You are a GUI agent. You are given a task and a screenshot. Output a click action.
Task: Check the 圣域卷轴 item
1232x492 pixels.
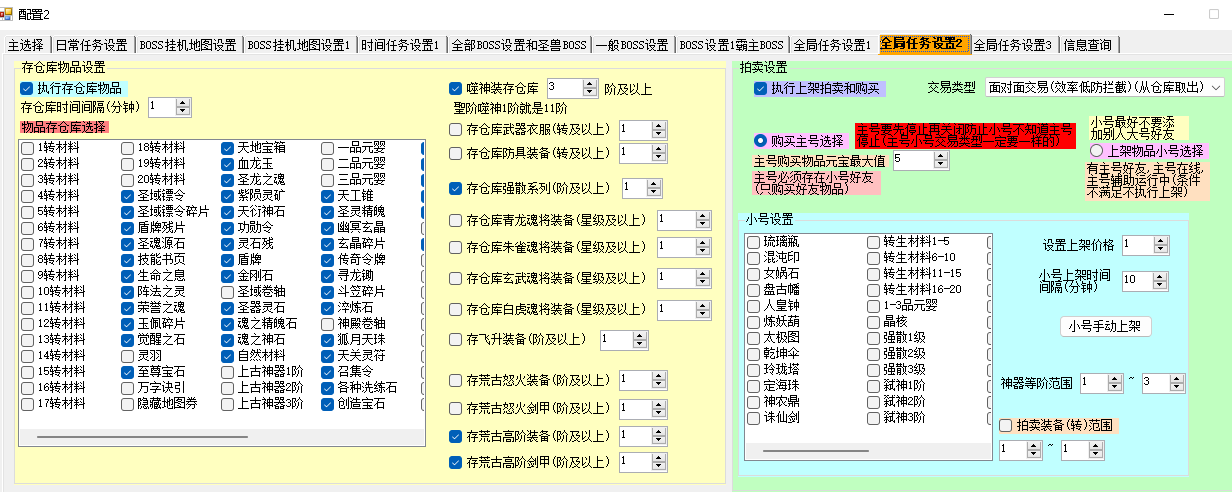(229, 292)
